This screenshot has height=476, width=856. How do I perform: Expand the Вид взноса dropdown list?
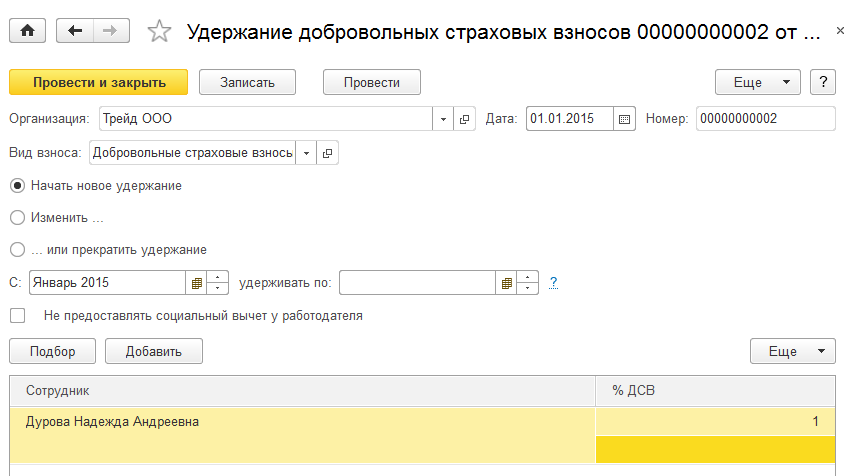coord(306,153)
